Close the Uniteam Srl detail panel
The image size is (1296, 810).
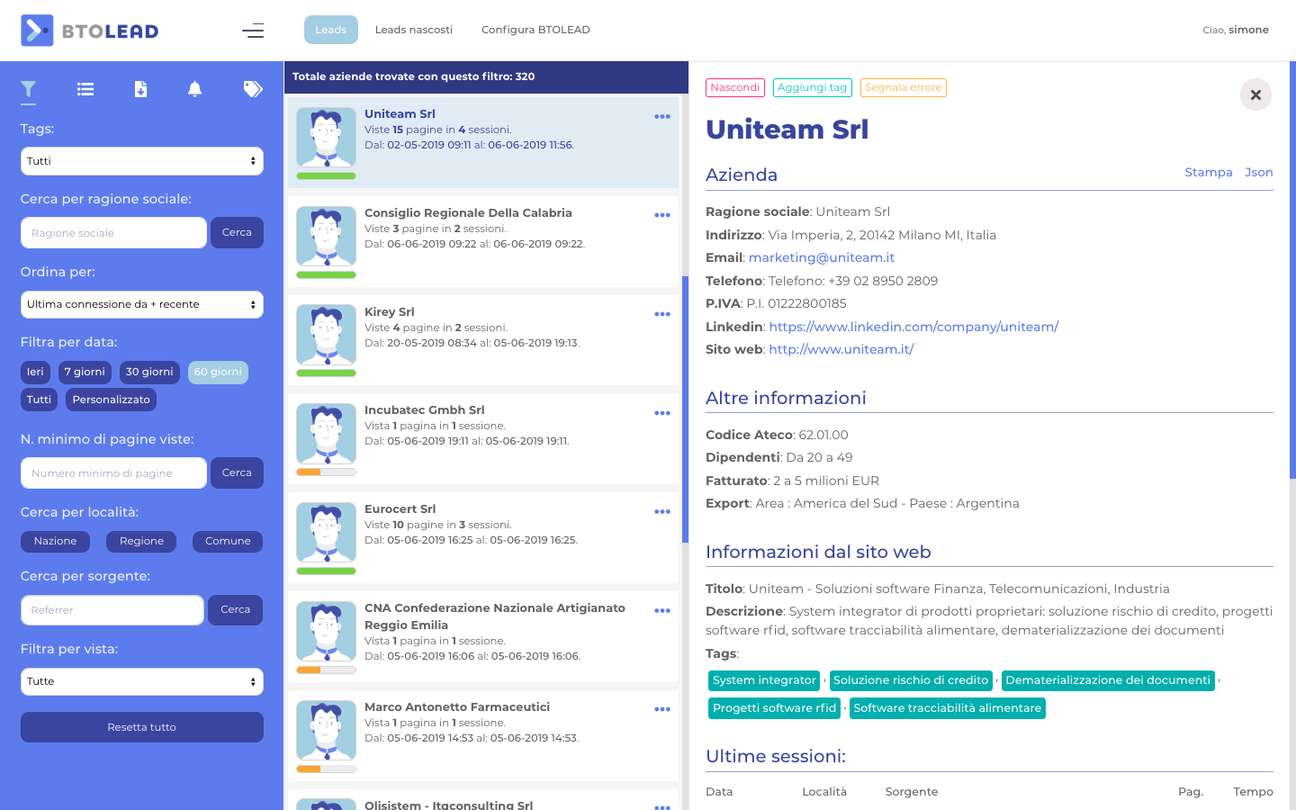point(1255,95)
